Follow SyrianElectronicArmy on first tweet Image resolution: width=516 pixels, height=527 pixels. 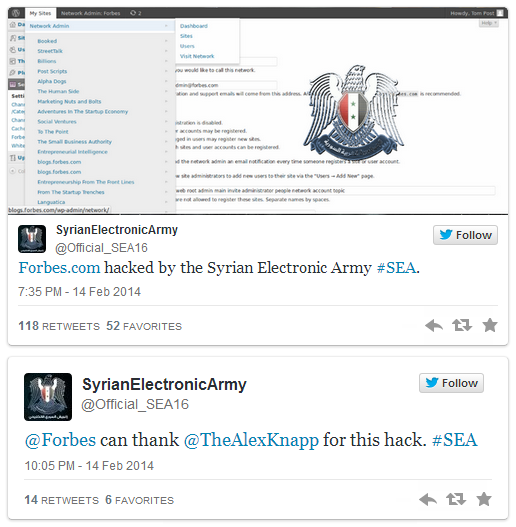point(465,235)
